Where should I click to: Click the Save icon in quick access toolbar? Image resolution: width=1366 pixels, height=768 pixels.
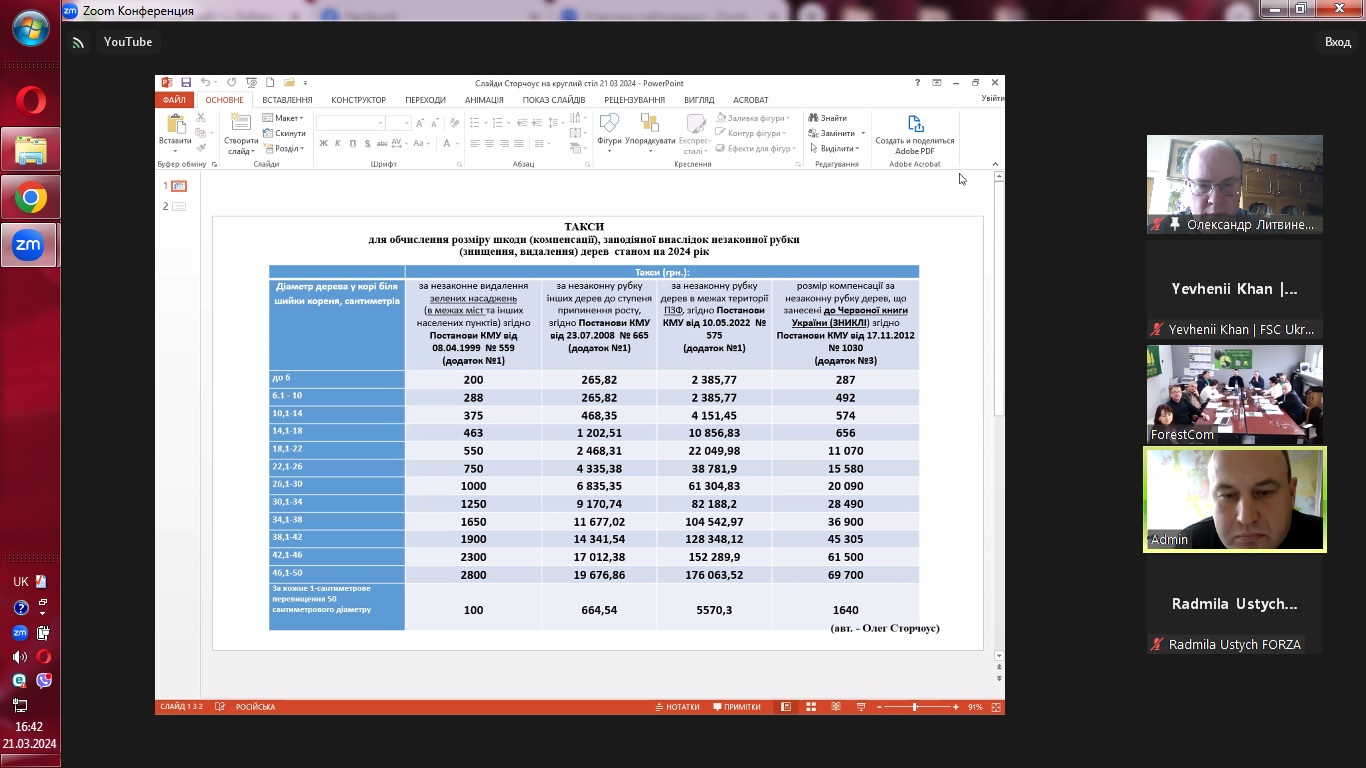[x=186, y=83]
